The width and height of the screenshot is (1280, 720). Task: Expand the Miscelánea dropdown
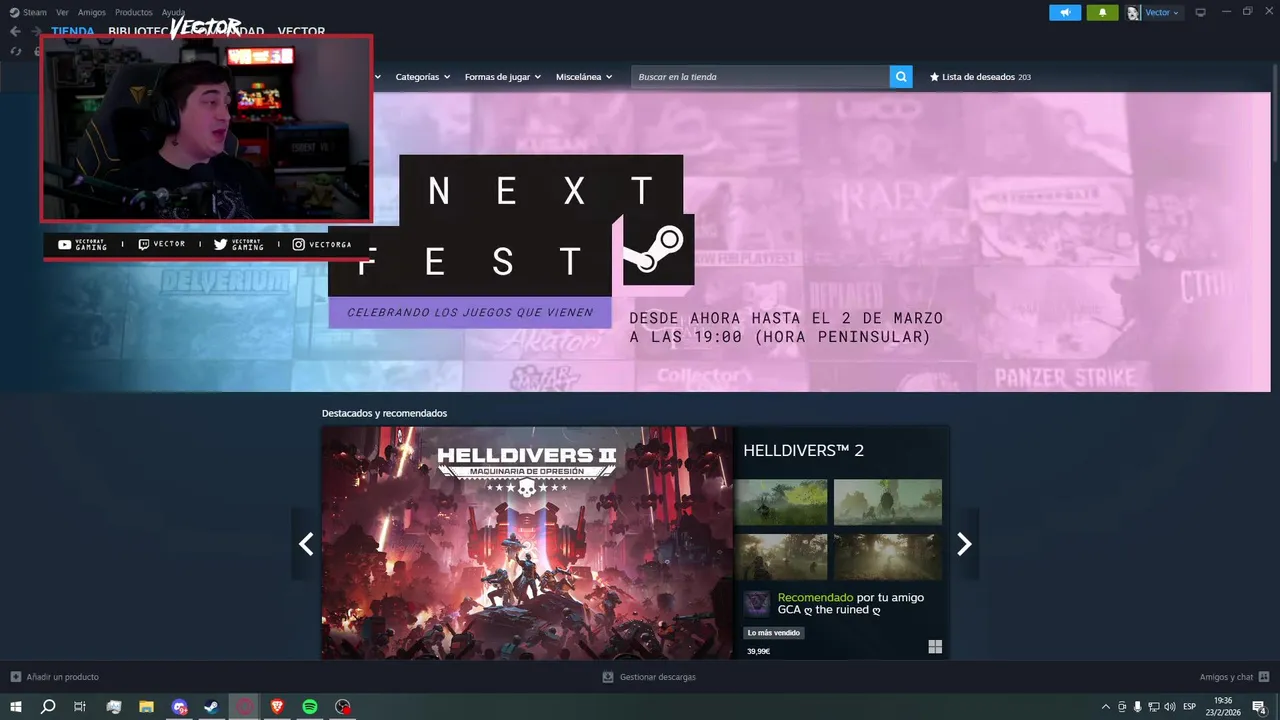[584, 77]
